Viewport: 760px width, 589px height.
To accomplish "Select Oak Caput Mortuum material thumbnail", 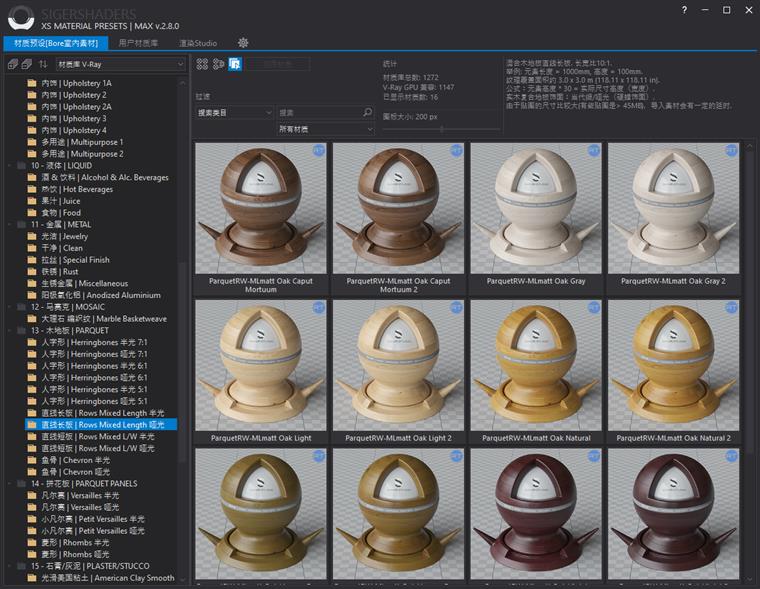I will (261, 208).
